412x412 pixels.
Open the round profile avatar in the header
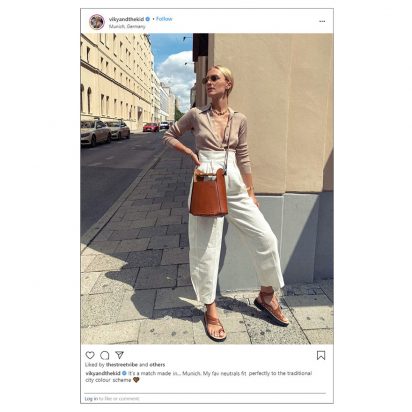point(97,22)
